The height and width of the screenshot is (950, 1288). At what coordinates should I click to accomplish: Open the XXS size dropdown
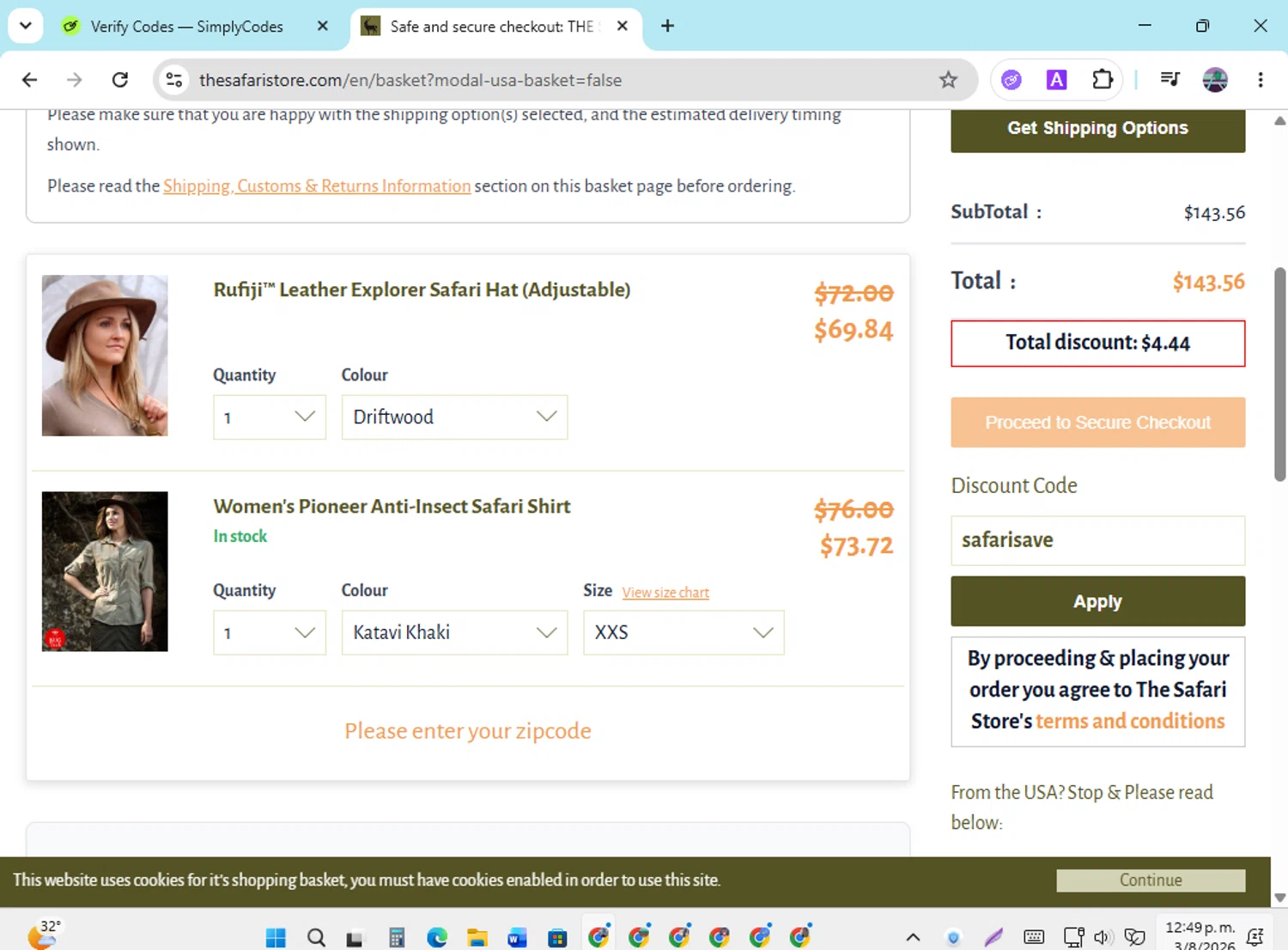(683, 633)
